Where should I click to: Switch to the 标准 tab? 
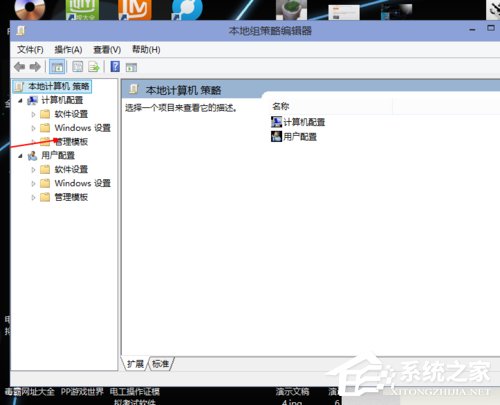click(x=161, y=364)
